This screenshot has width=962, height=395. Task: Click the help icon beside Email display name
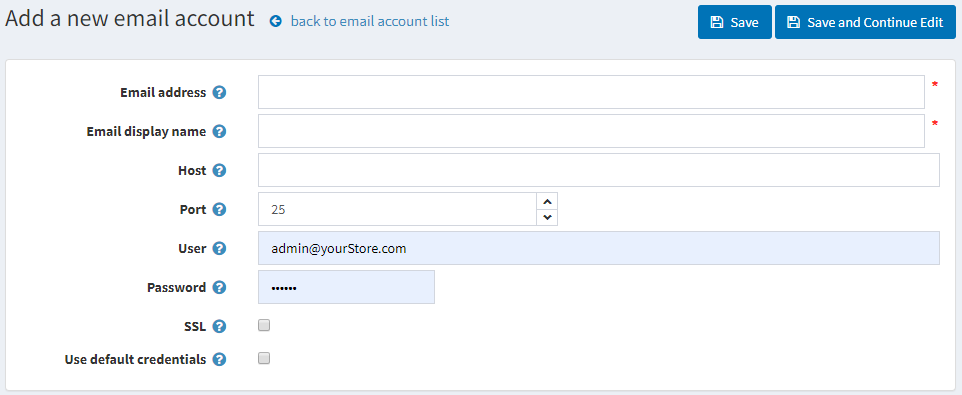pyautogui.click(x=219, y=131)
